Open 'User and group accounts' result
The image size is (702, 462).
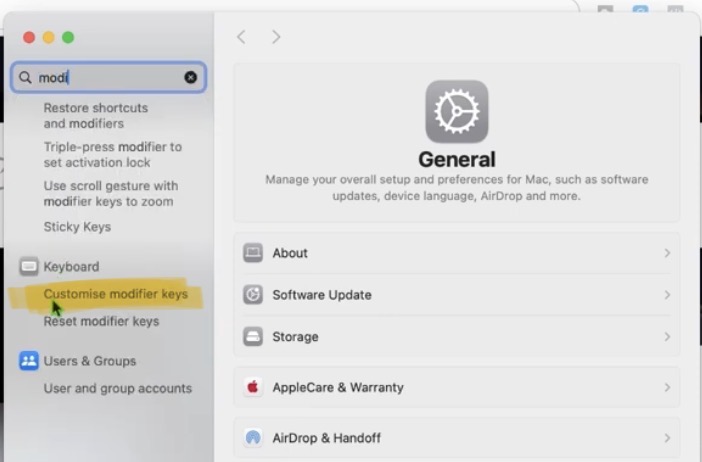pyautogui.click(x=118, y=388)
